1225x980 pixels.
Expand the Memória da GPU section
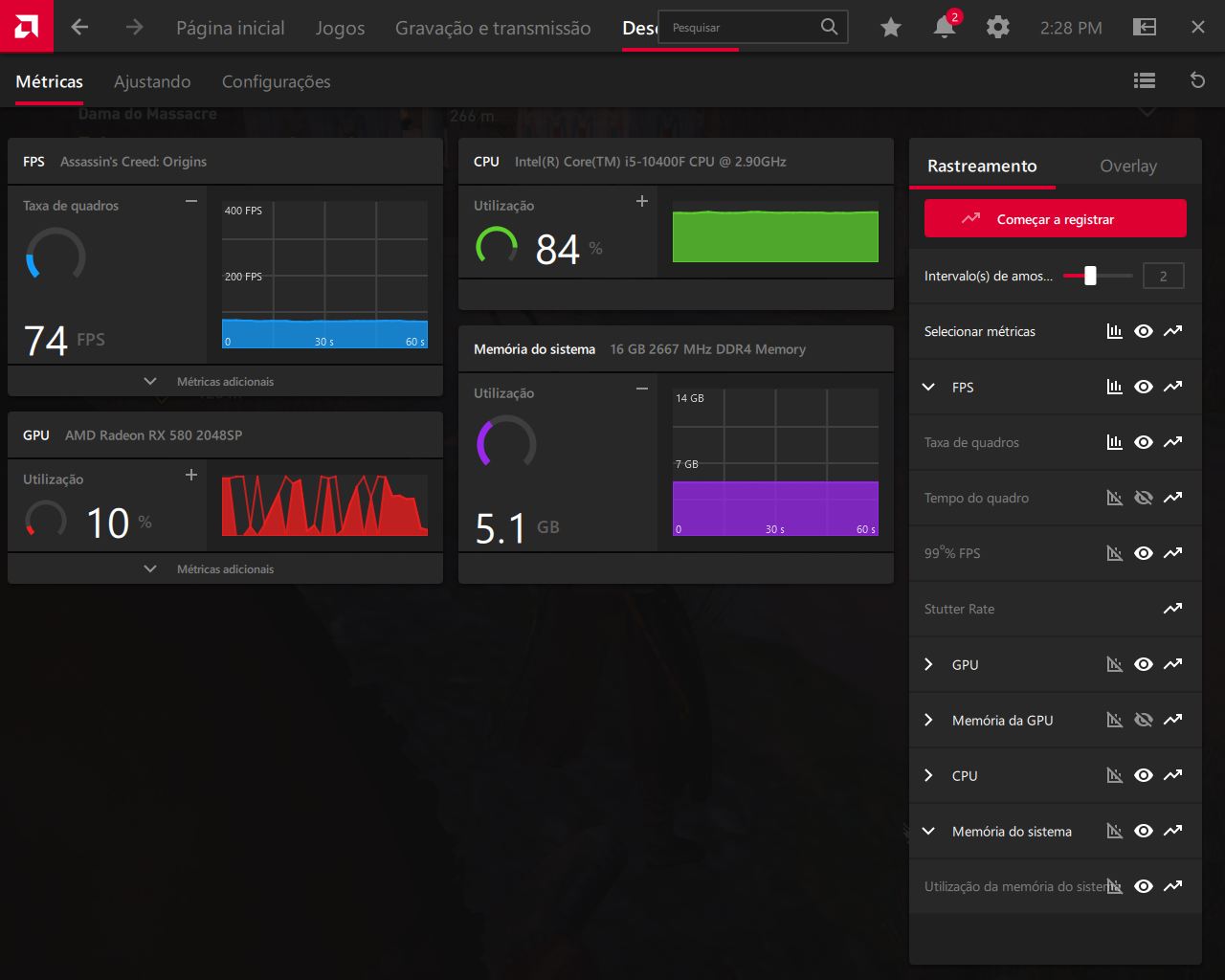pyautogui.click(x=928, y=720)
